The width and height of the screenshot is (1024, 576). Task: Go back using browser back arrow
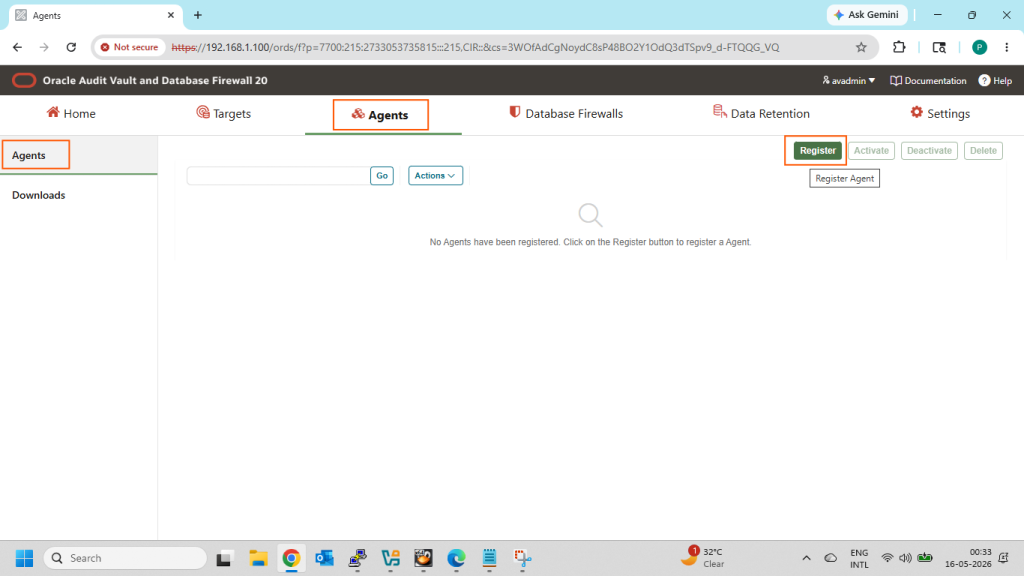18,47
